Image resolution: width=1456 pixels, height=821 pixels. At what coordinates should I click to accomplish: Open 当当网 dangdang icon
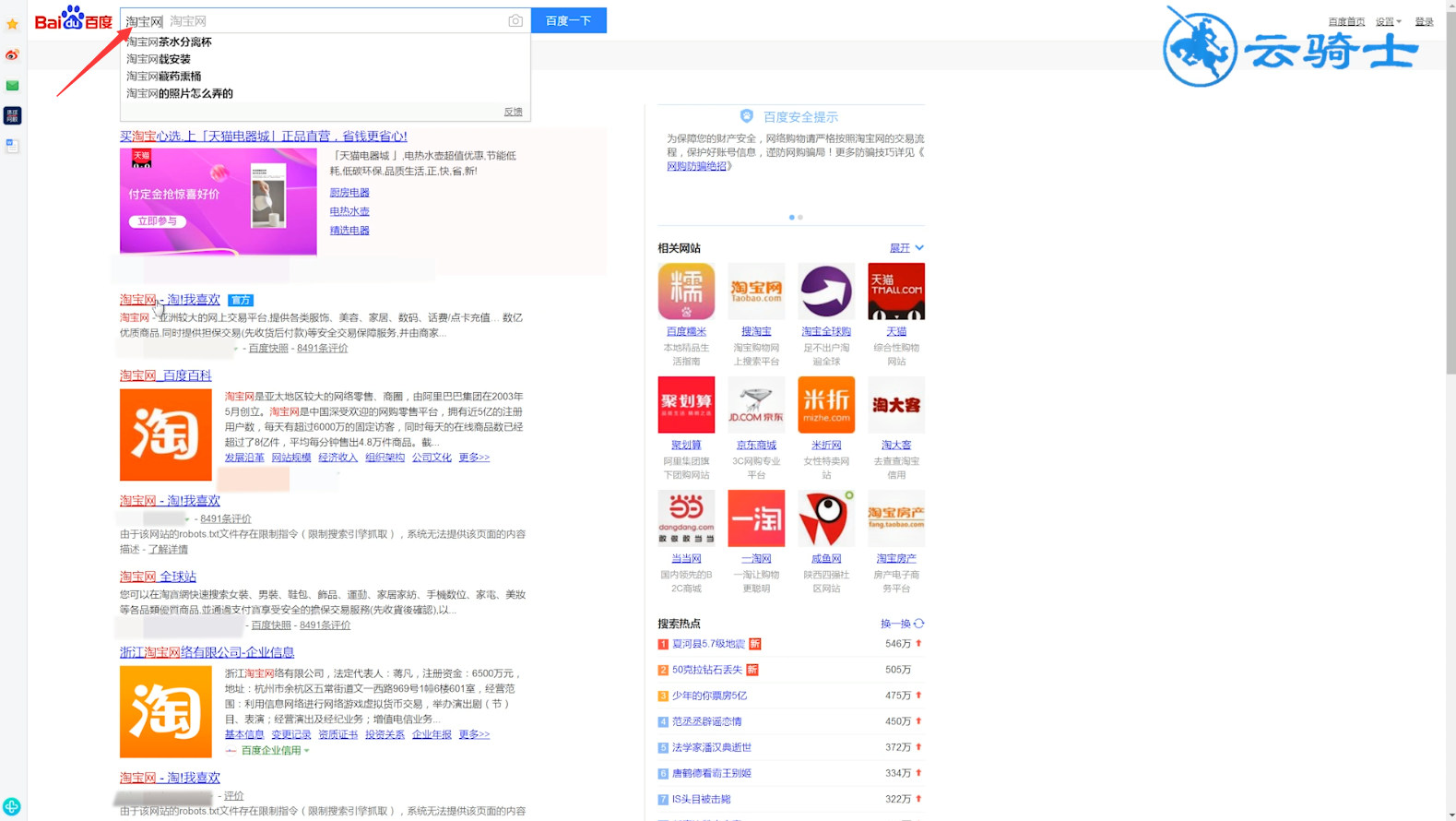coord(686,518)
